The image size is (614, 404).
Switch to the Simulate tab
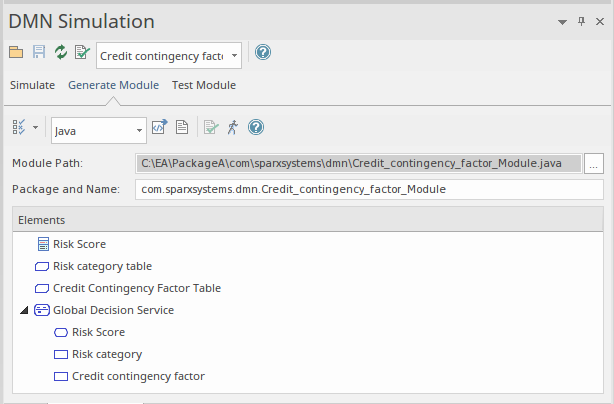[x=32, y=85]
